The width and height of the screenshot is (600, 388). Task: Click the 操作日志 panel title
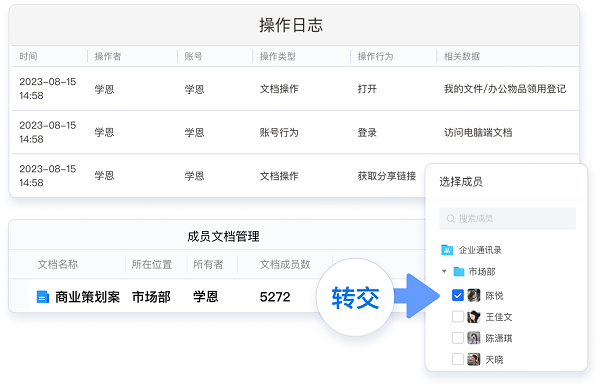pos(291,25)
